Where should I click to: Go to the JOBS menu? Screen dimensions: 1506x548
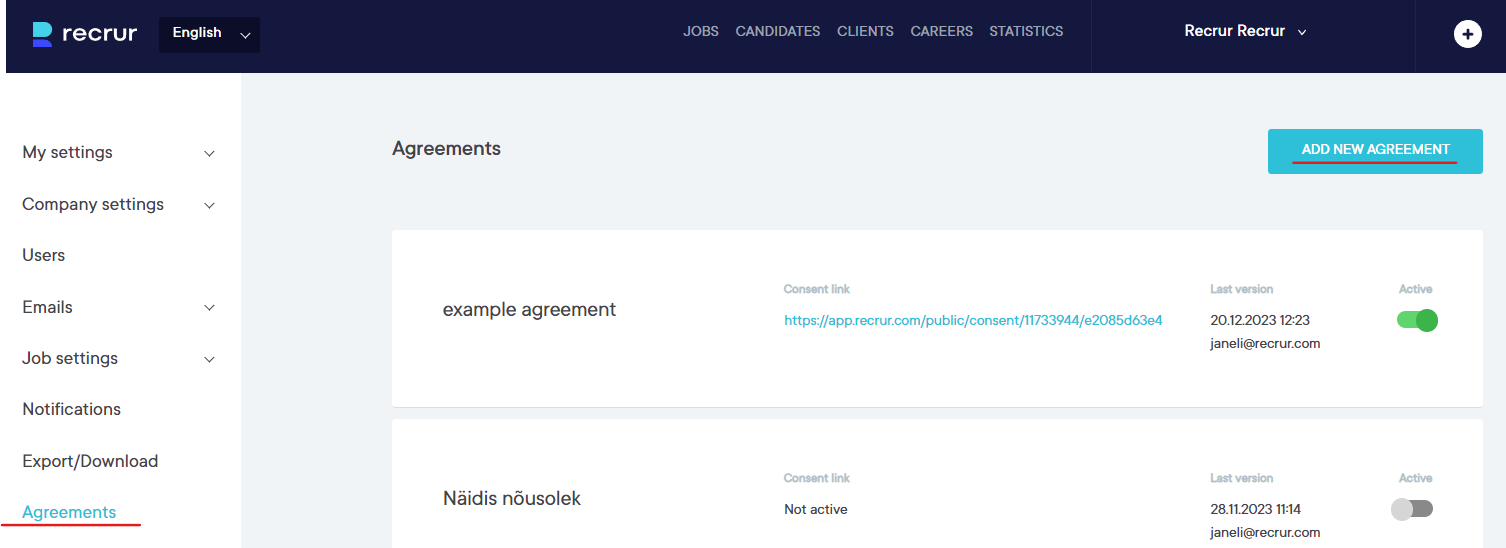point(701,32)
